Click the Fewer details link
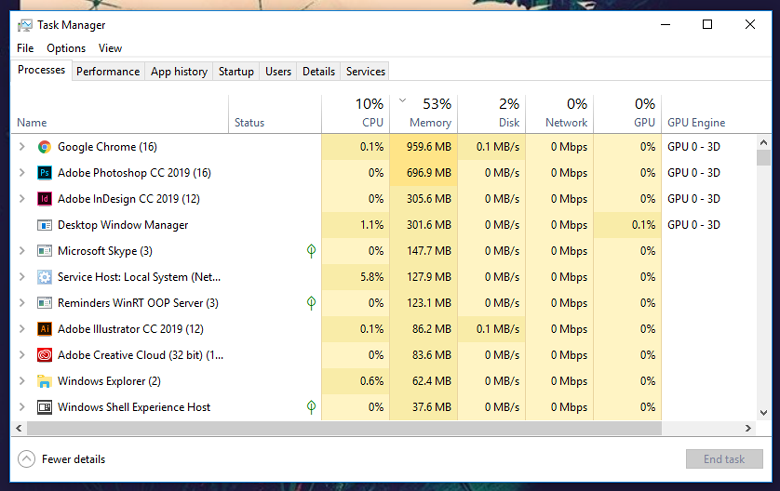The width and height of the screenshot is (780, 491). tap(74, 459)
